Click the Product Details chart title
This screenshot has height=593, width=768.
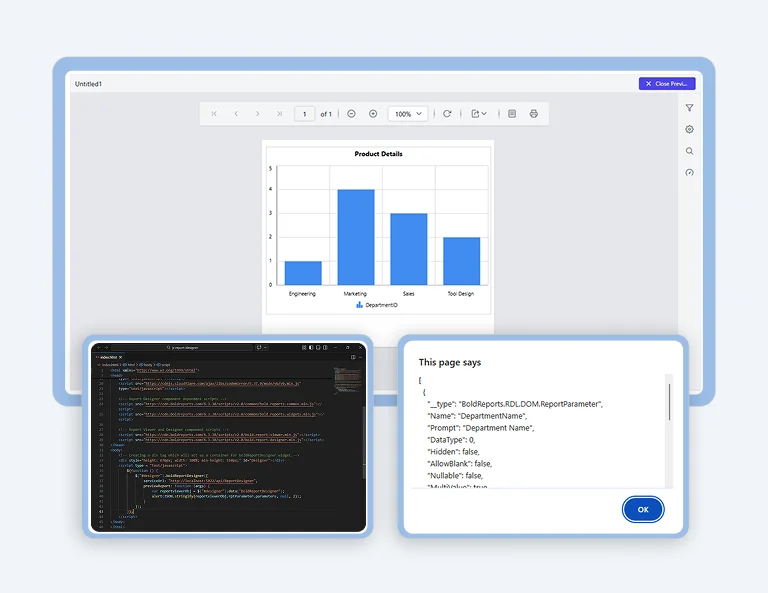379,154
